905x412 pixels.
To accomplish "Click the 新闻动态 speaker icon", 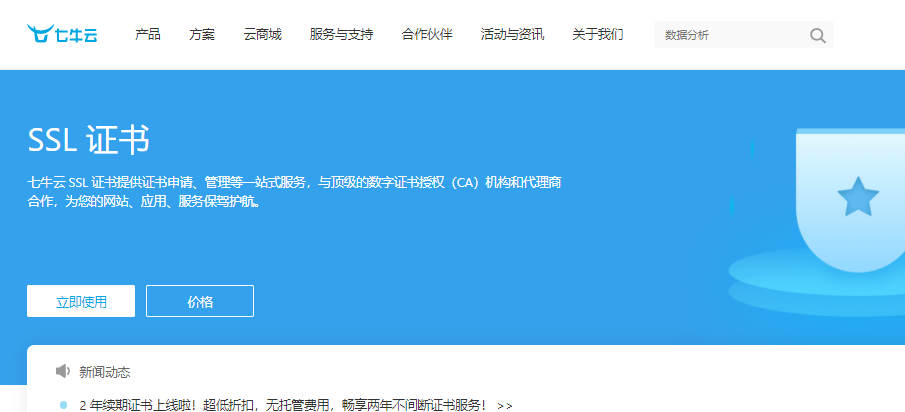I will click(x=62, y=371).
